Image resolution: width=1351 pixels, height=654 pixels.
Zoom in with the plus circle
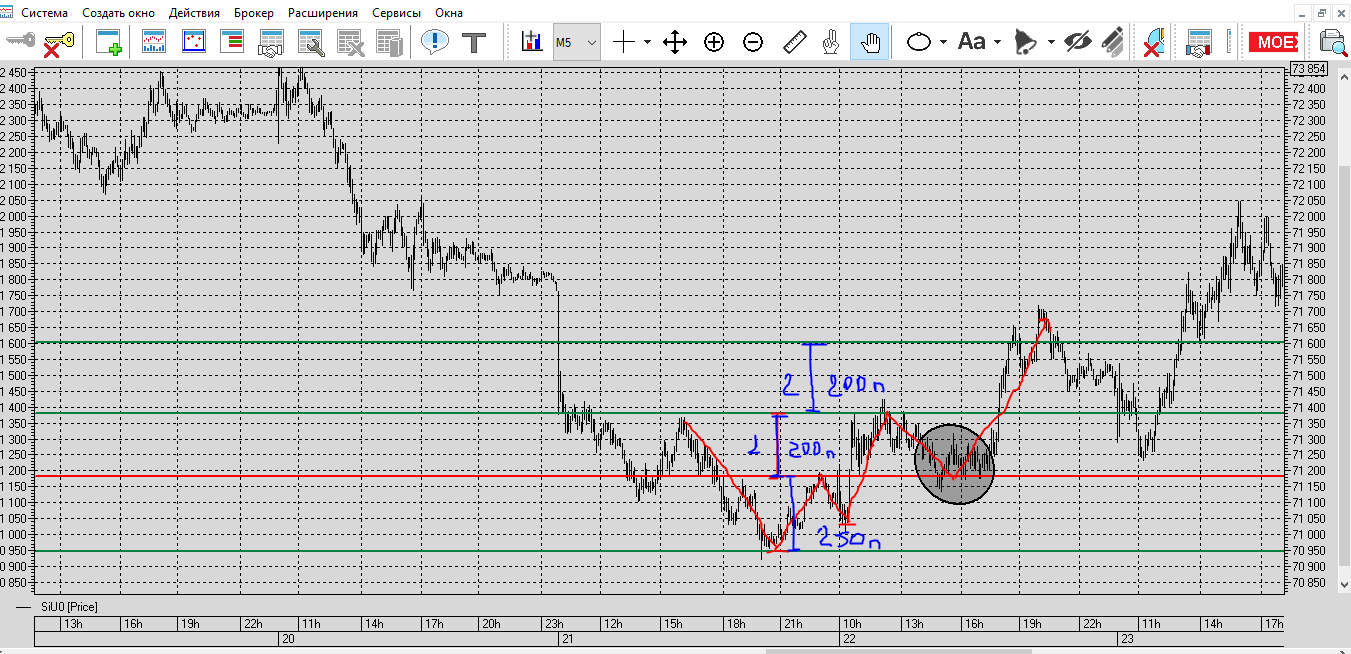tap(714, 42)
